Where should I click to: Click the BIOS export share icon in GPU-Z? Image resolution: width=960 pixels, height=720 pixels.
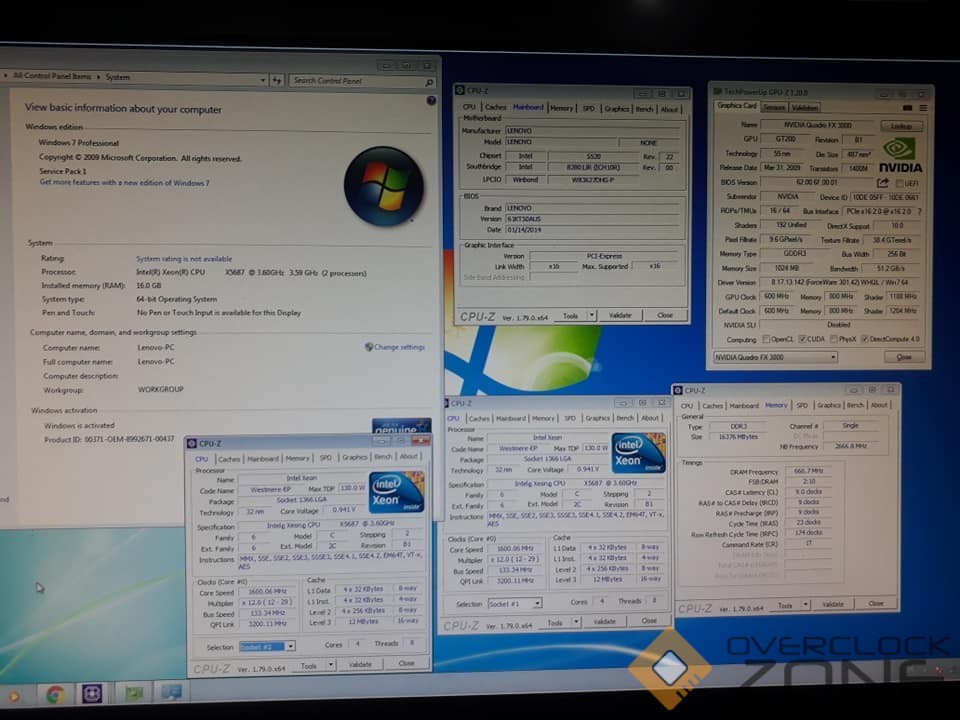[883, 183]
